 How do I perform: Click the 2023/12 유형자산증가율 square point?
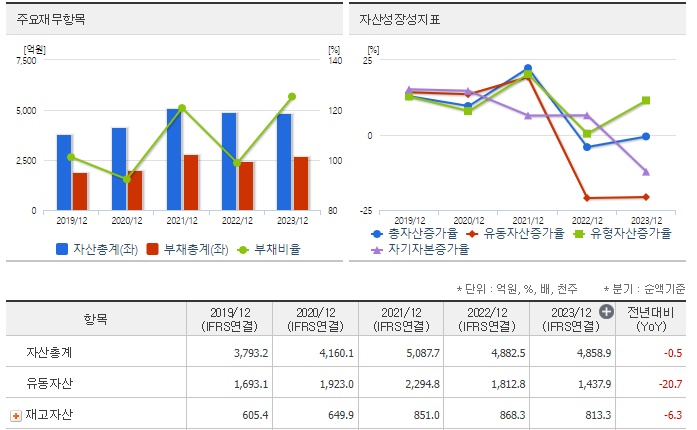click(x=646, y=100)
